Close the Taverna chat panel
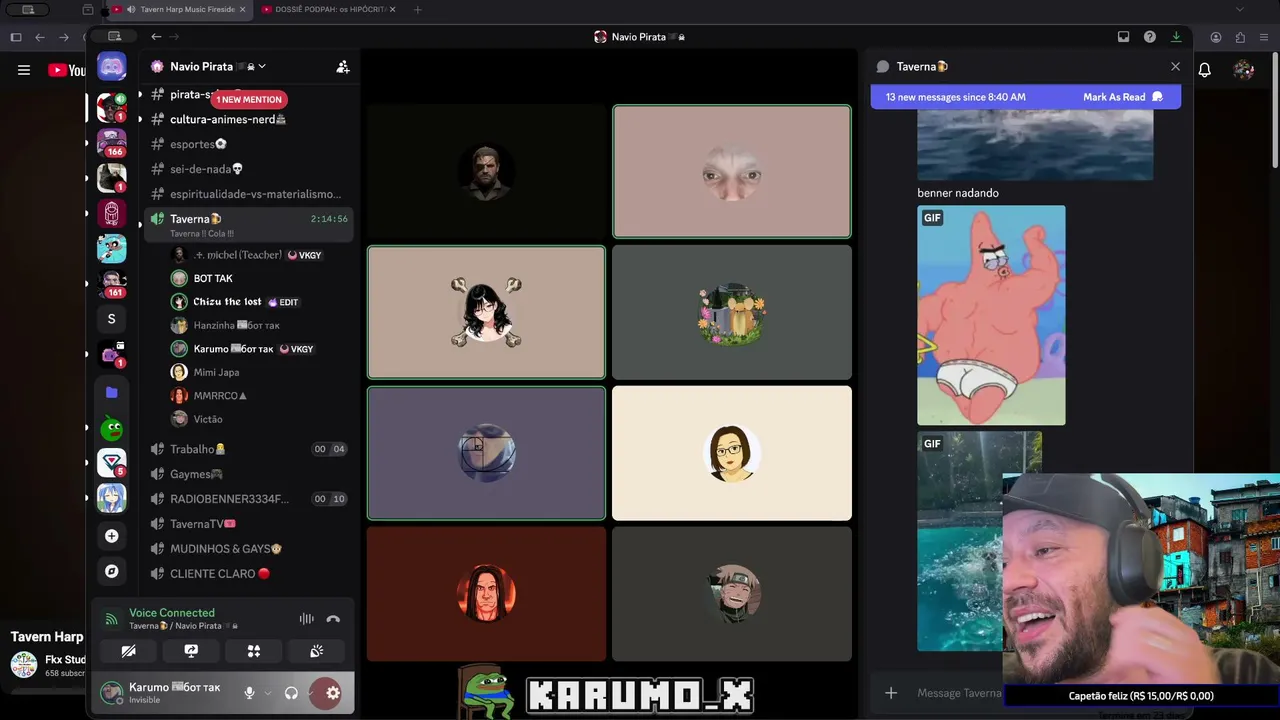The width and height of the screenshot is (1280, 720). [1175, 67]
